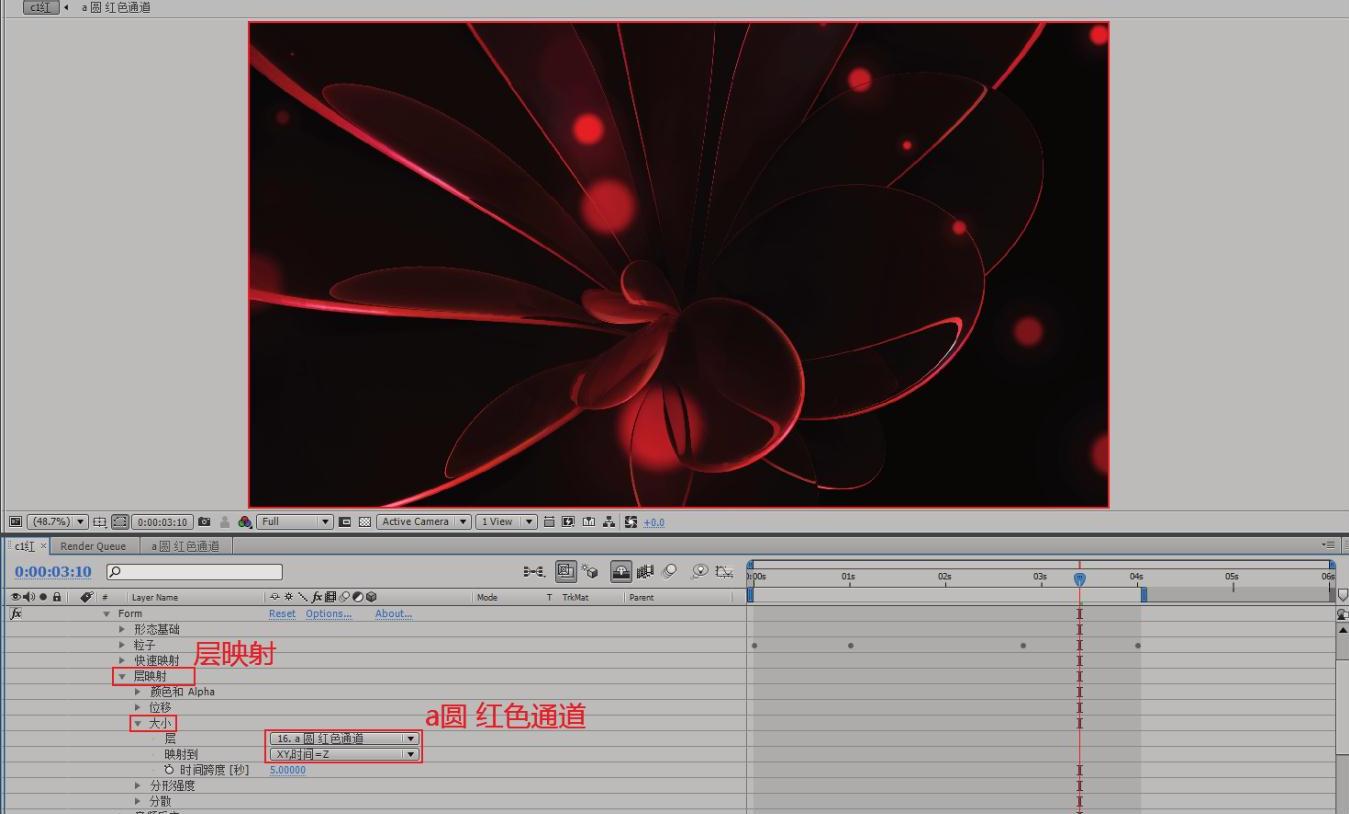Viewport: 1349px width, 814px height.
Task: Expand the 分散 group
Action: tap(138, 801)
